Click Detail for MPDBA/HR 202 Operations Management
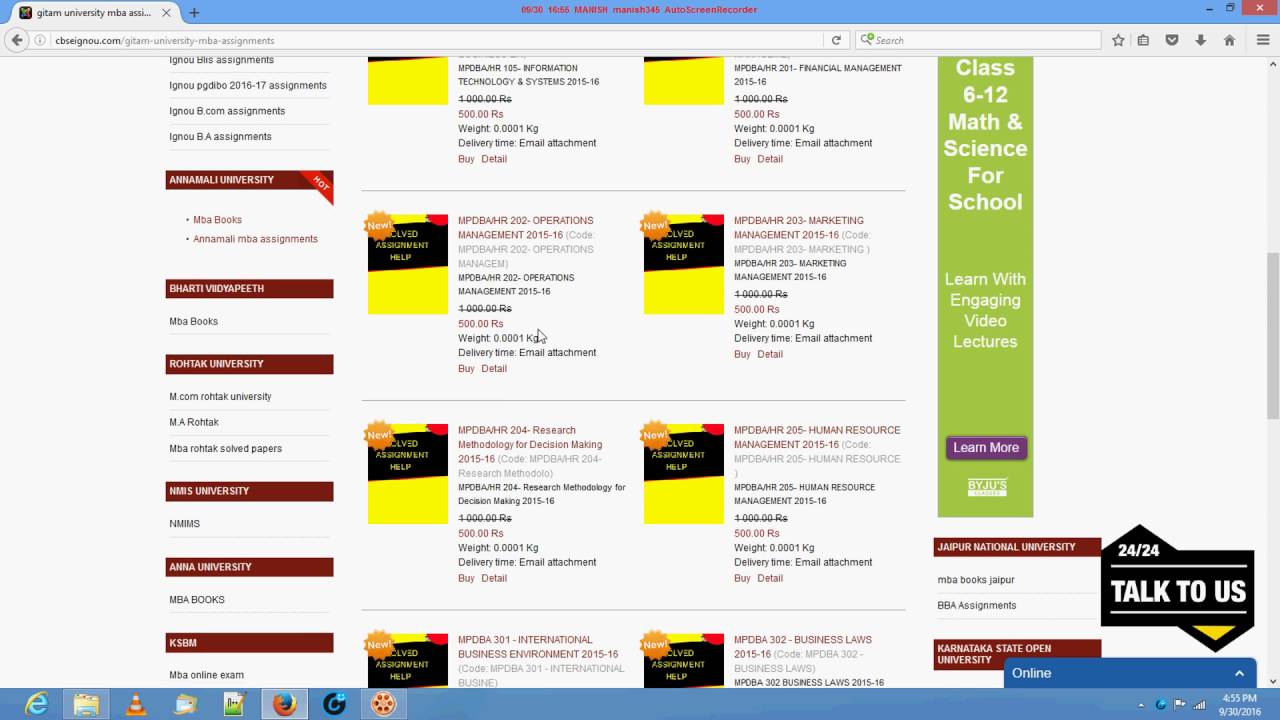This screenshot has width=1280, height=720. click(x=494, y=369)
